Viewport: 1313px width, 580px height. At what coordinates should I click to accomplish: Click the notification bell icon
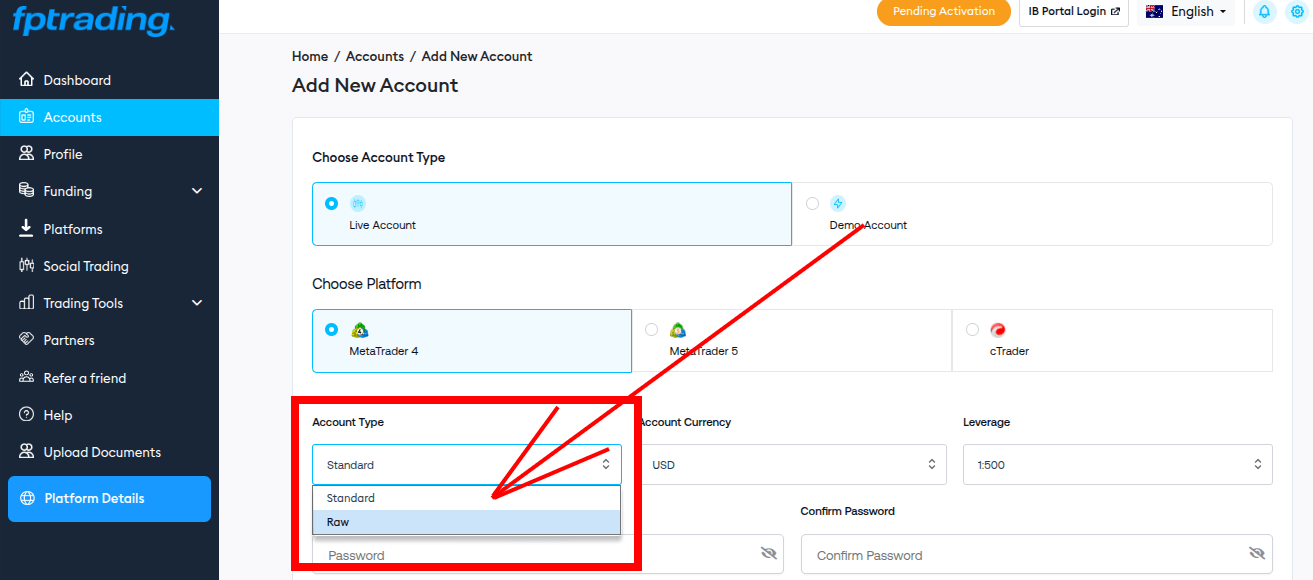coord(1264,12)
